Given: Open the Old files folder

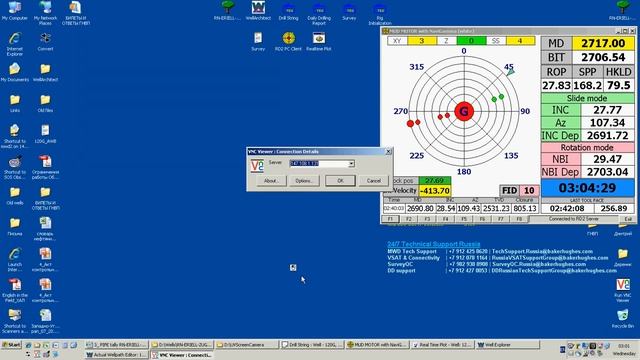Looking at the screenshot, I should tap(45, 103).
